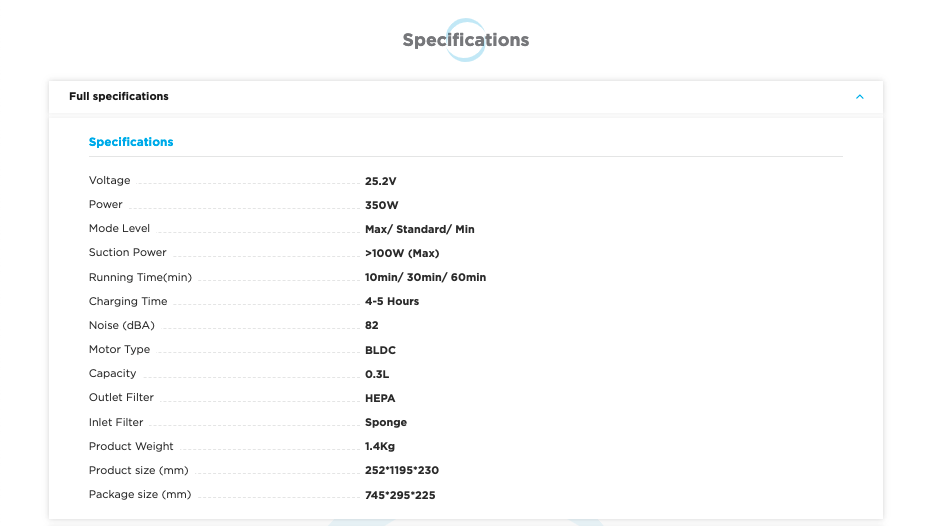Select the 10min/ 30min/ 60min value
This screenshot has height=526, width=931.
(425, 277)
